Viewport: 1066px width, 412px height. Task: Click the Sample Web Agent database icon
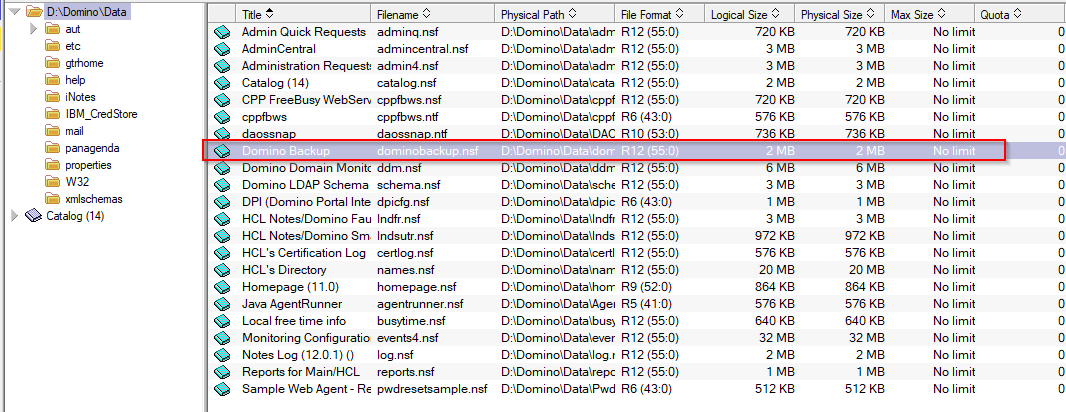pyautogui.click(x=222, y=389)
